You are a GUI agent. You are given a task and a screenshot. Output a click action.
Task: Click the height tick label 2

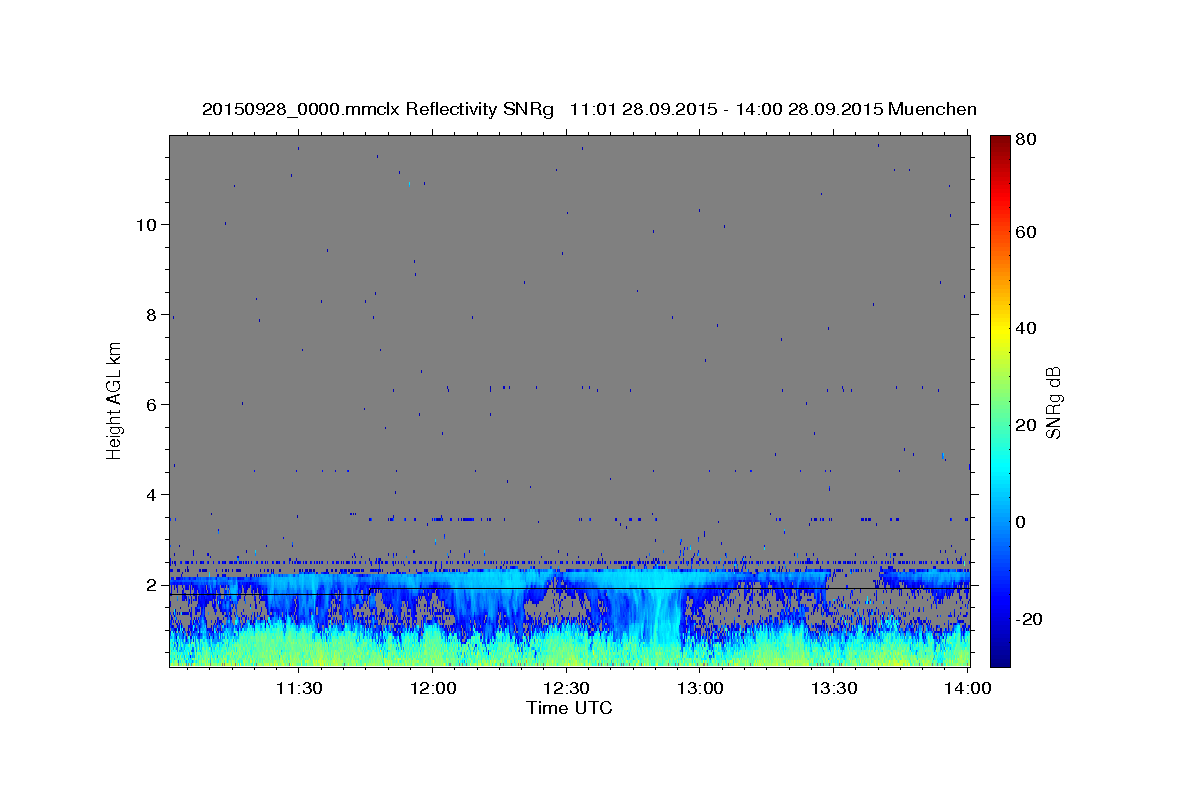(x=152, y=584)
